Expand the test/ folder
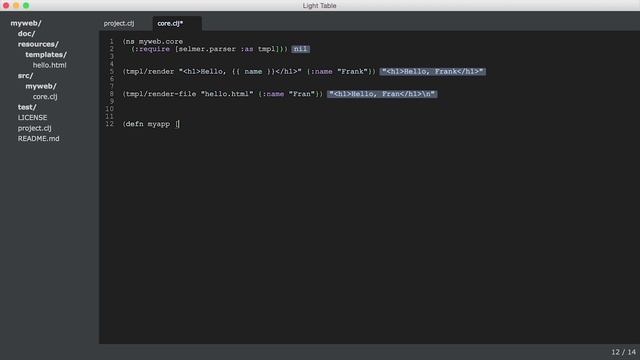Screen dimensions: 640x360 pyautogui.click(x=27, y=107)
